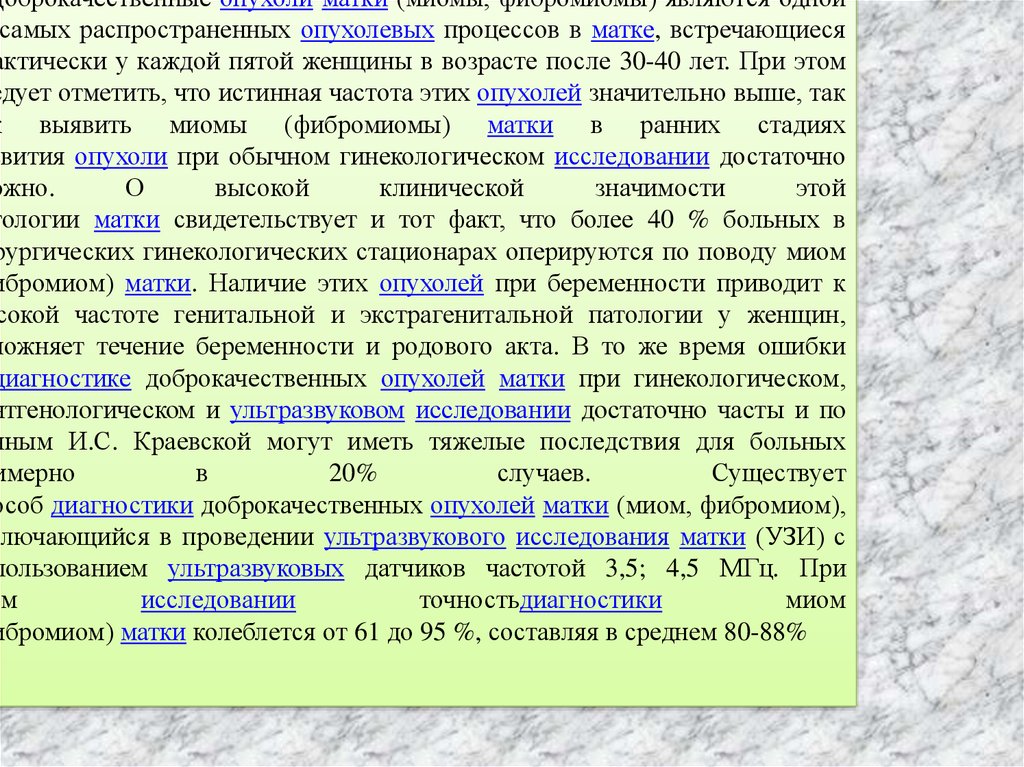Open the 'матке' link before 'встречающиеся'

click(x=621, y=31)
